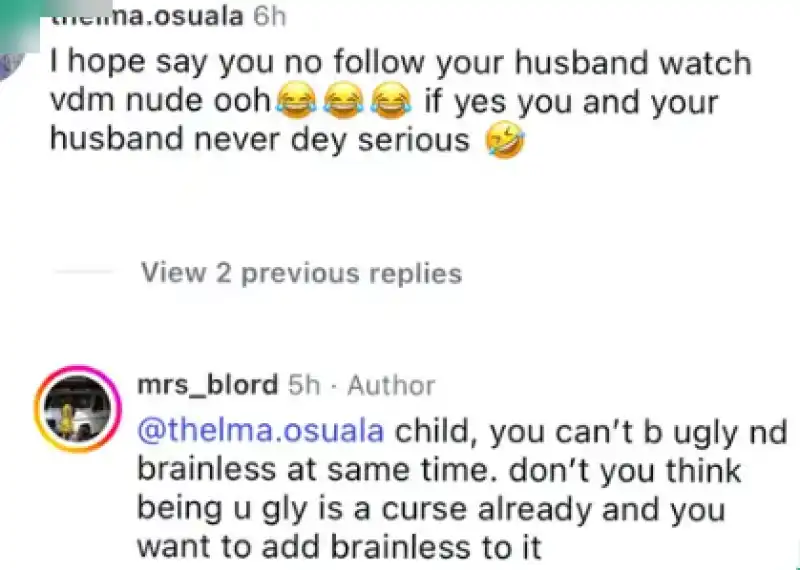This screenshot has width=800, height=570.
Task: Open thelma.osuala username at top
Action: click(147, 17)
